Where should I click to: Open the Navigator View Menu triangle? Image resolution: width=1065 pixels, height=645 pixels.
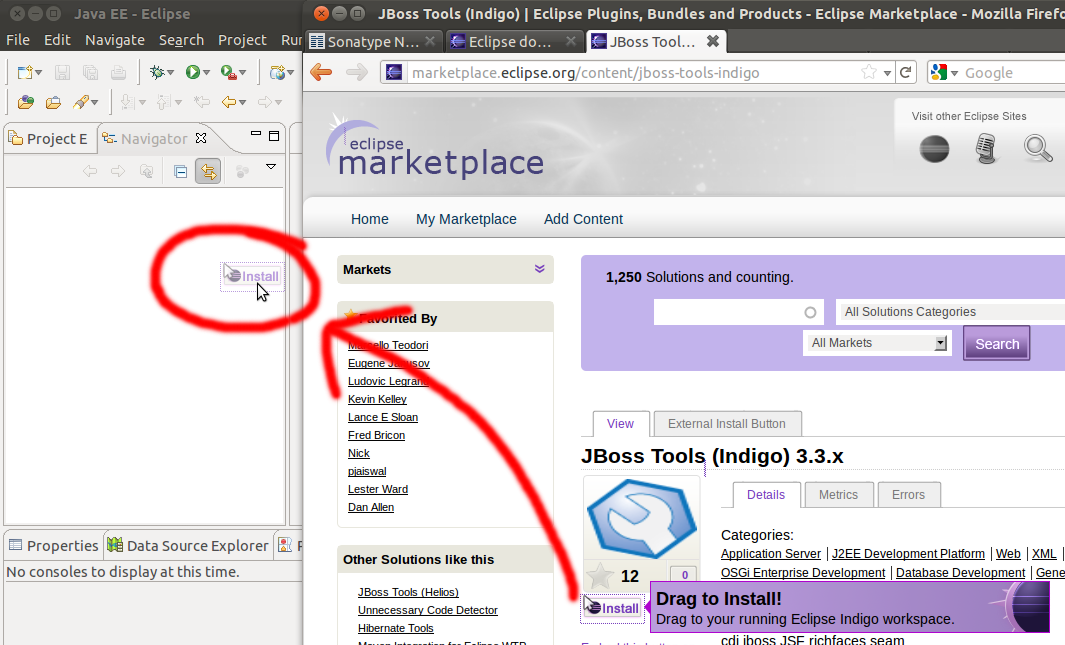click(271, 166)
